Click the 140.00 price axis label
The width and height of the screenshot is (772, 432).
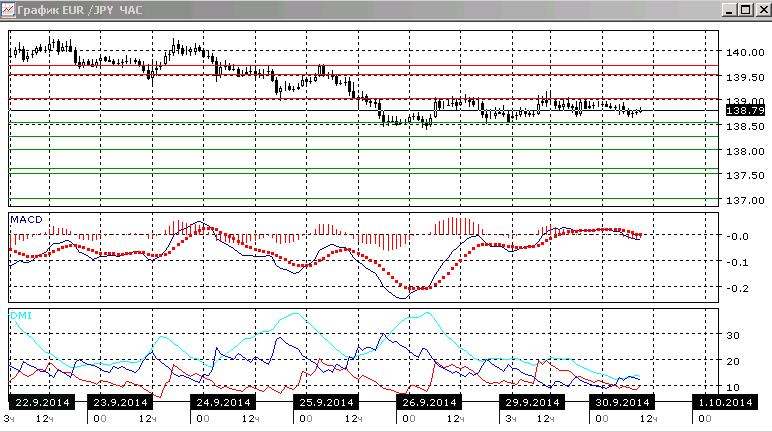tap(745, 52)
